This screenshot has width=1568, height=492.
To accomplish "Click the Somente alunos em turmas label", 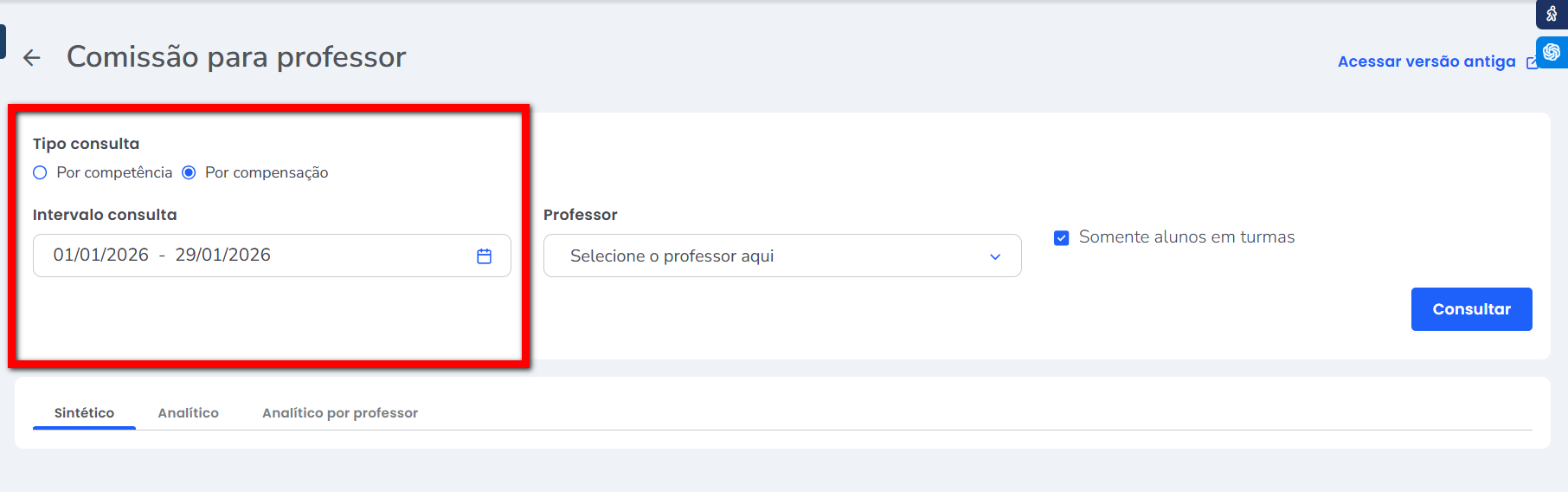I will tap(1186, 237).
